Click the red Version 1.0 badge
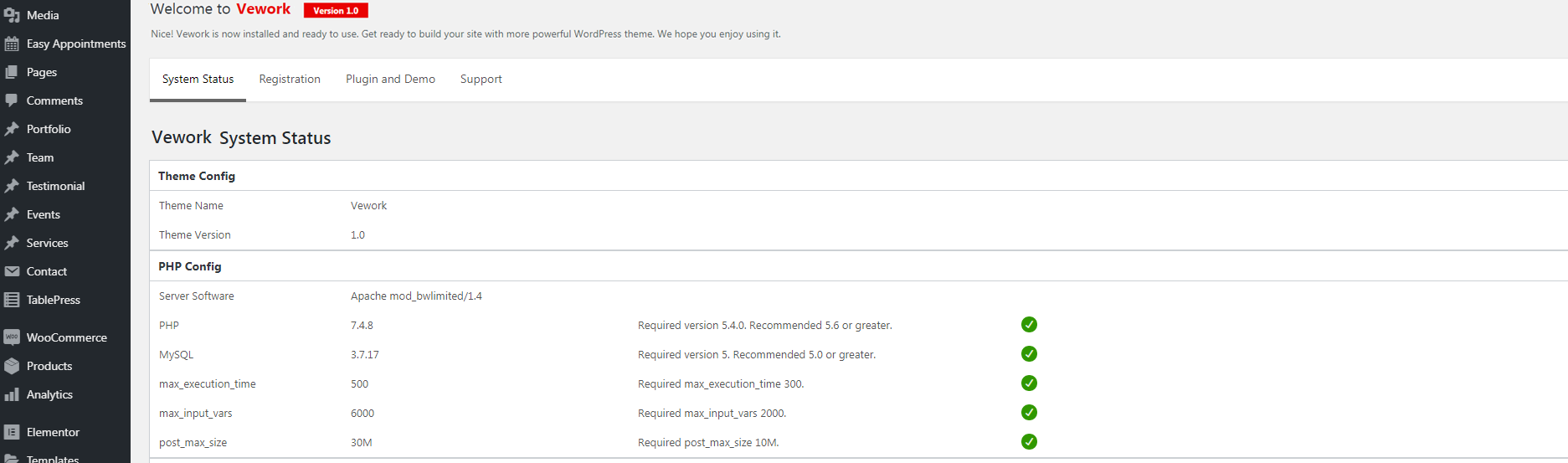Image resolution: width=1568 pixels, height=463 pixels. 336,11
